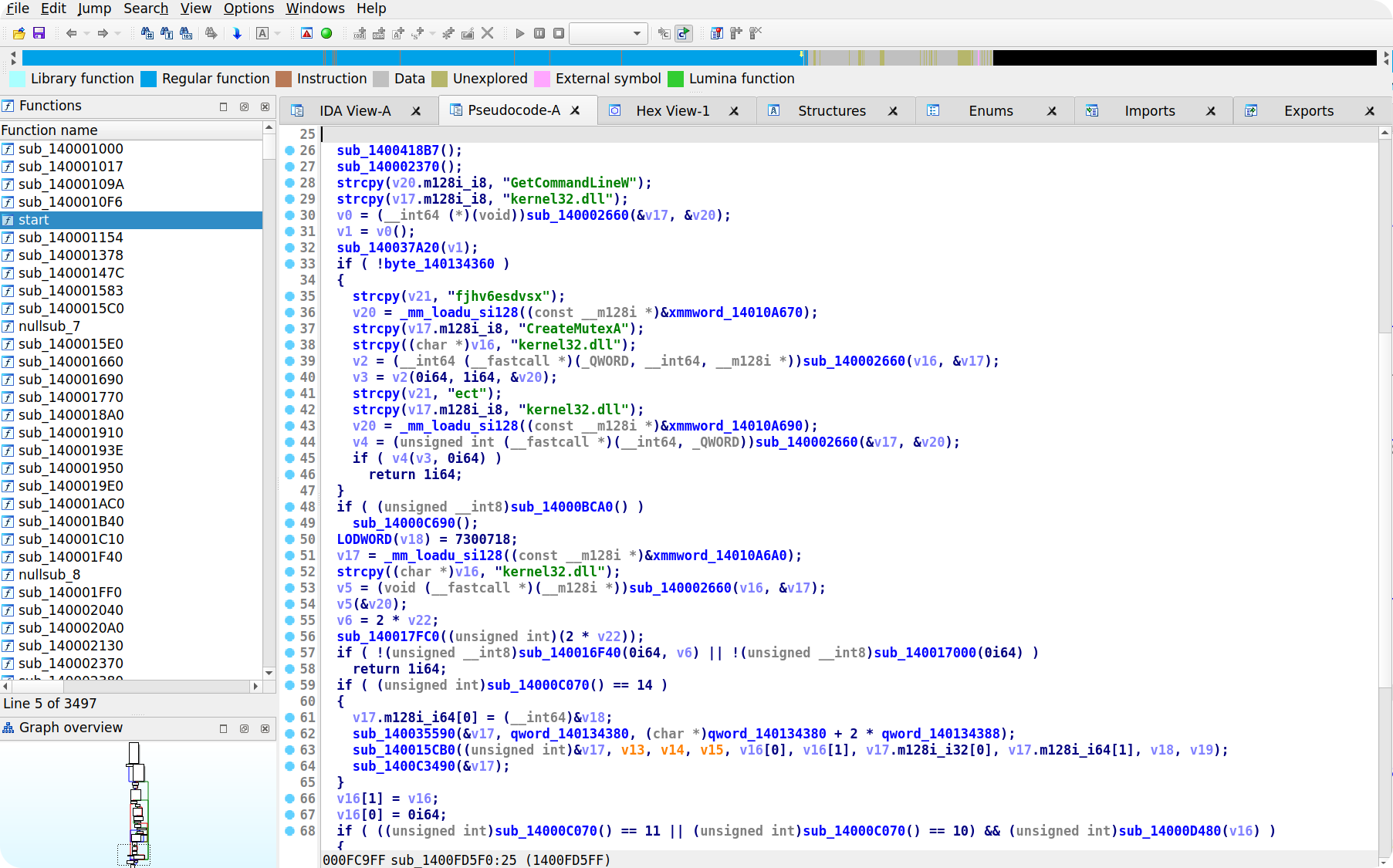
Task: Open the Edit menu
Action: click(53, 8)
